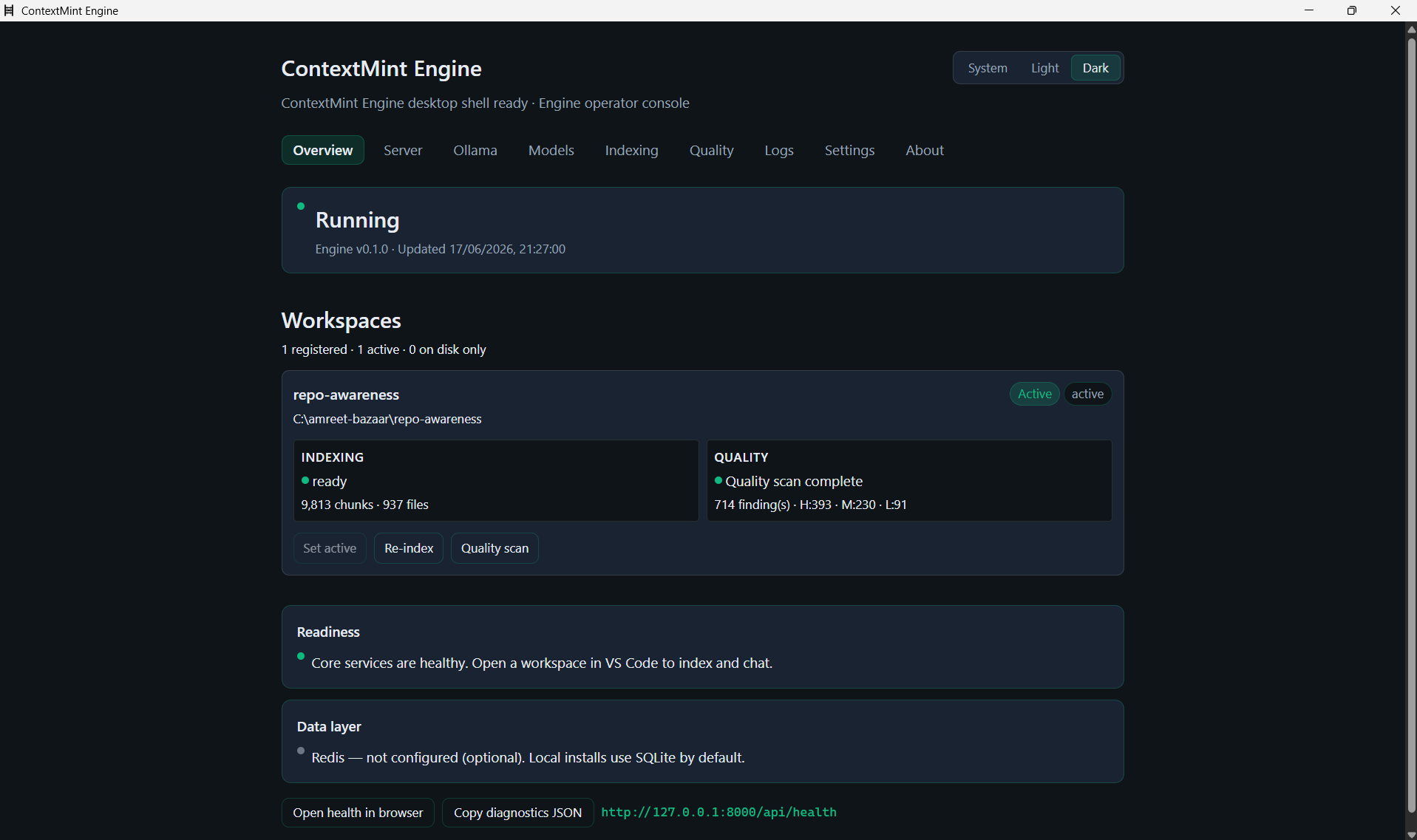The image size is (1417, 840).
Task: Restore the ContextMint Engine window
Action: click(1352, 10)
